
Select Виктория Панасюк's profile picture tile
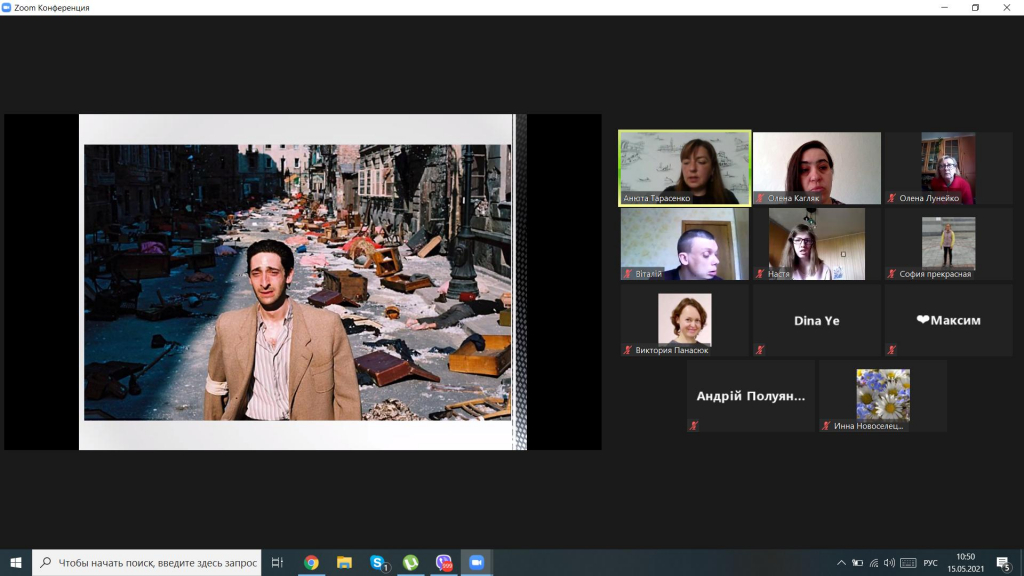tap(684, 319)
